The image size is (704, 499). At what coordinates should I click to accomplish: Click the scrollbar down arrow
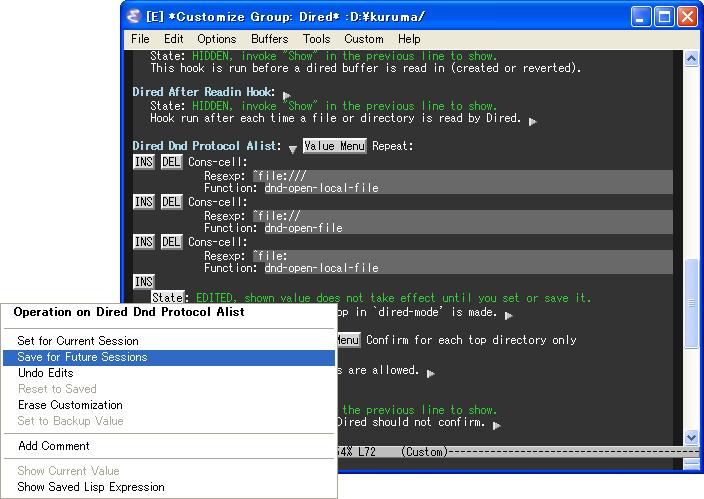pyautogui.click(x=690, y=438)
